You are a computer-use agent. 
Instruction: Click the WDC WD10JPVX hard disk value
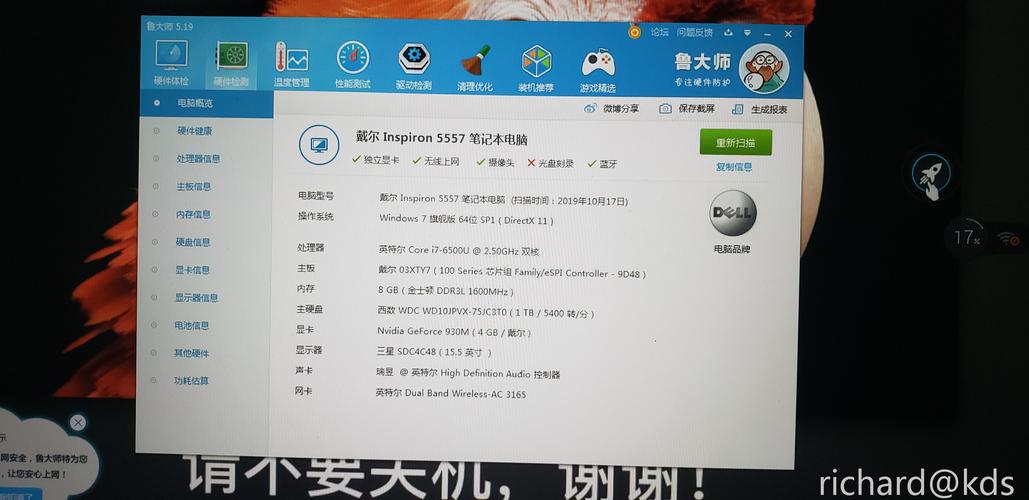[486, 313]
